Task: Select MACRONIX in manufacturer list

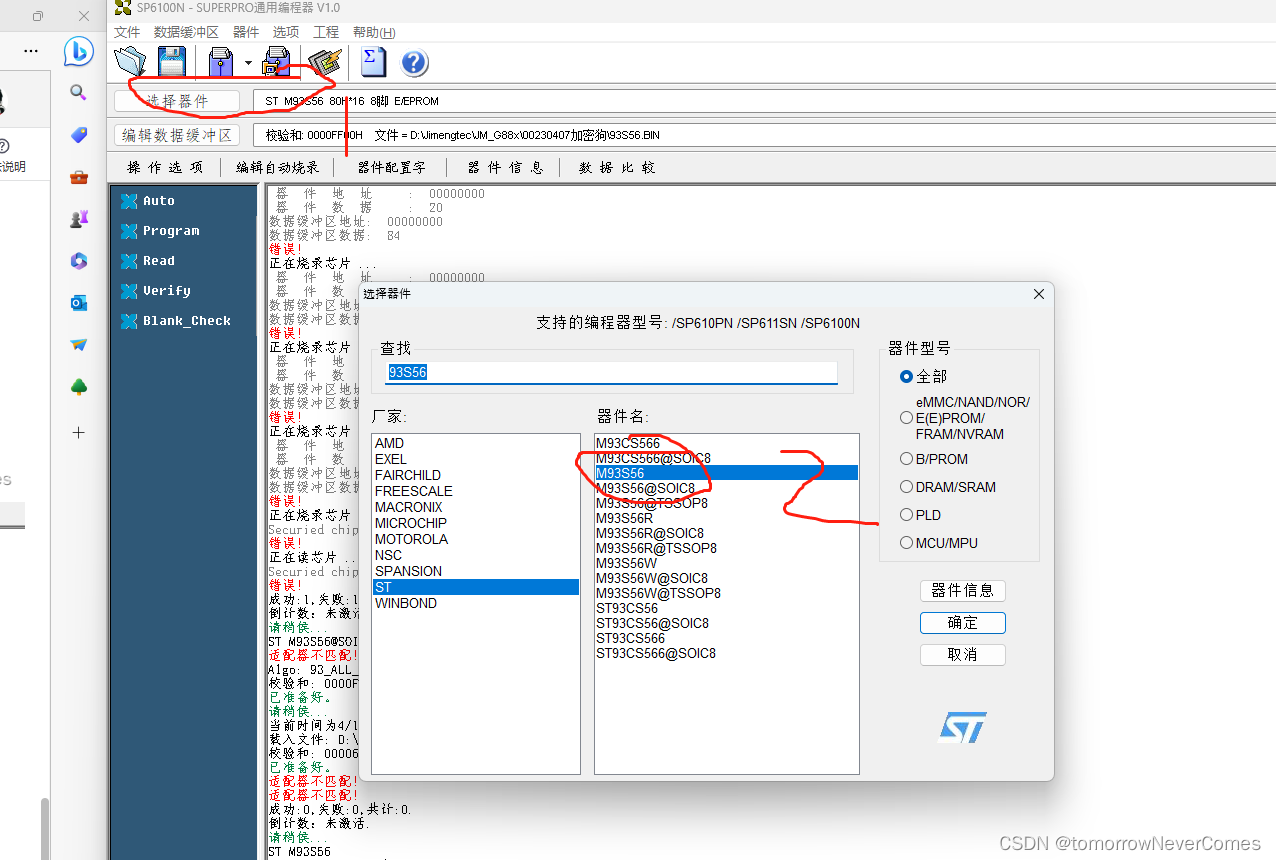Action: [475, 507]
